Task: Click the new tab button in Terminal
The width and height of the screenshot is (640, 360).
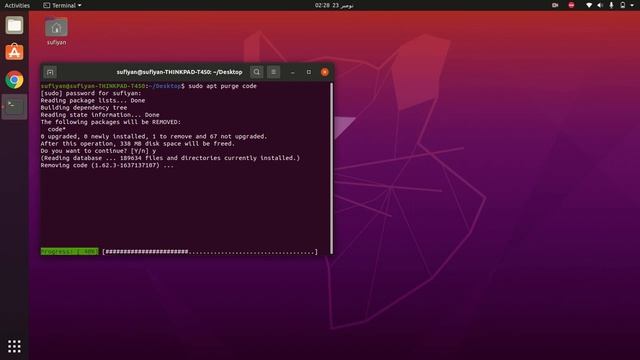Action: [50, 72]
